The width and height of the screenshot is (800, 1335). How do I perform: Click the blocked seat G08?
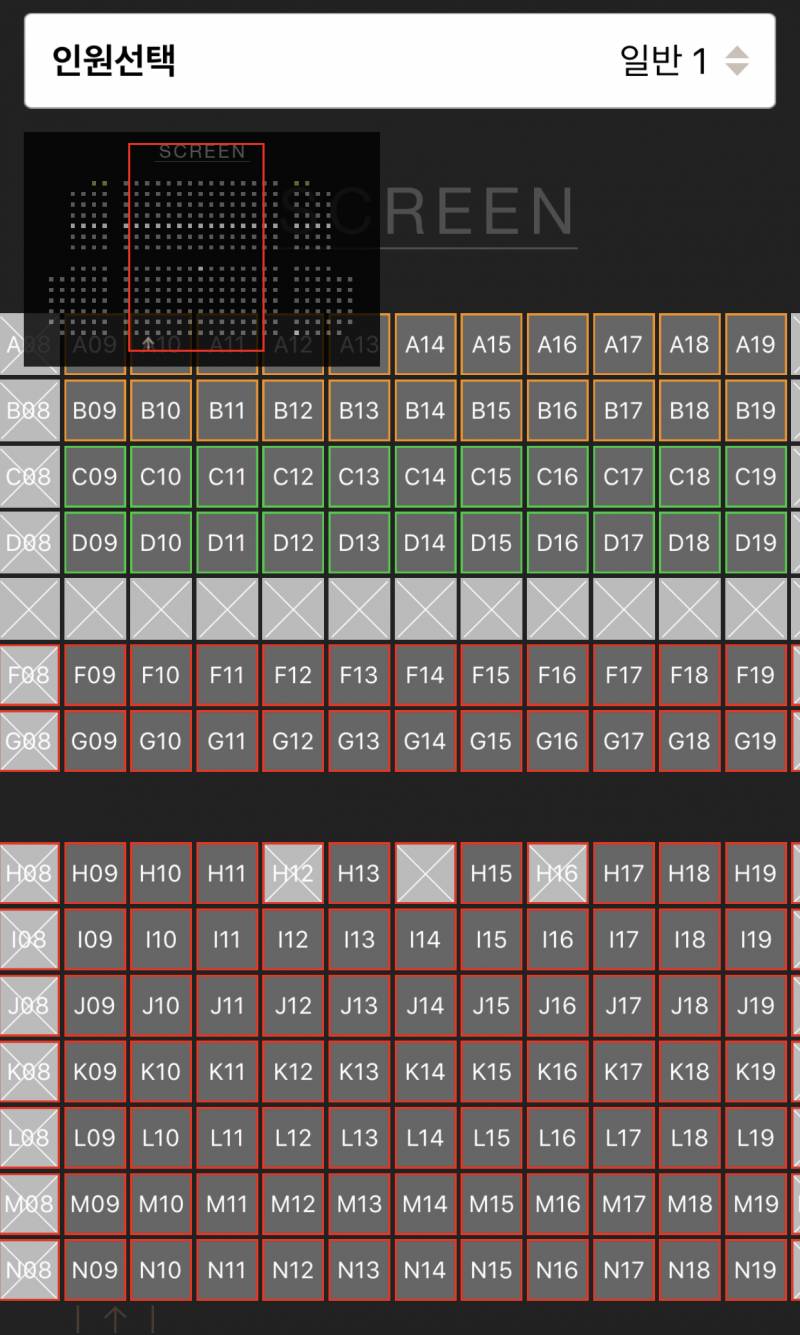pos(29,741)
